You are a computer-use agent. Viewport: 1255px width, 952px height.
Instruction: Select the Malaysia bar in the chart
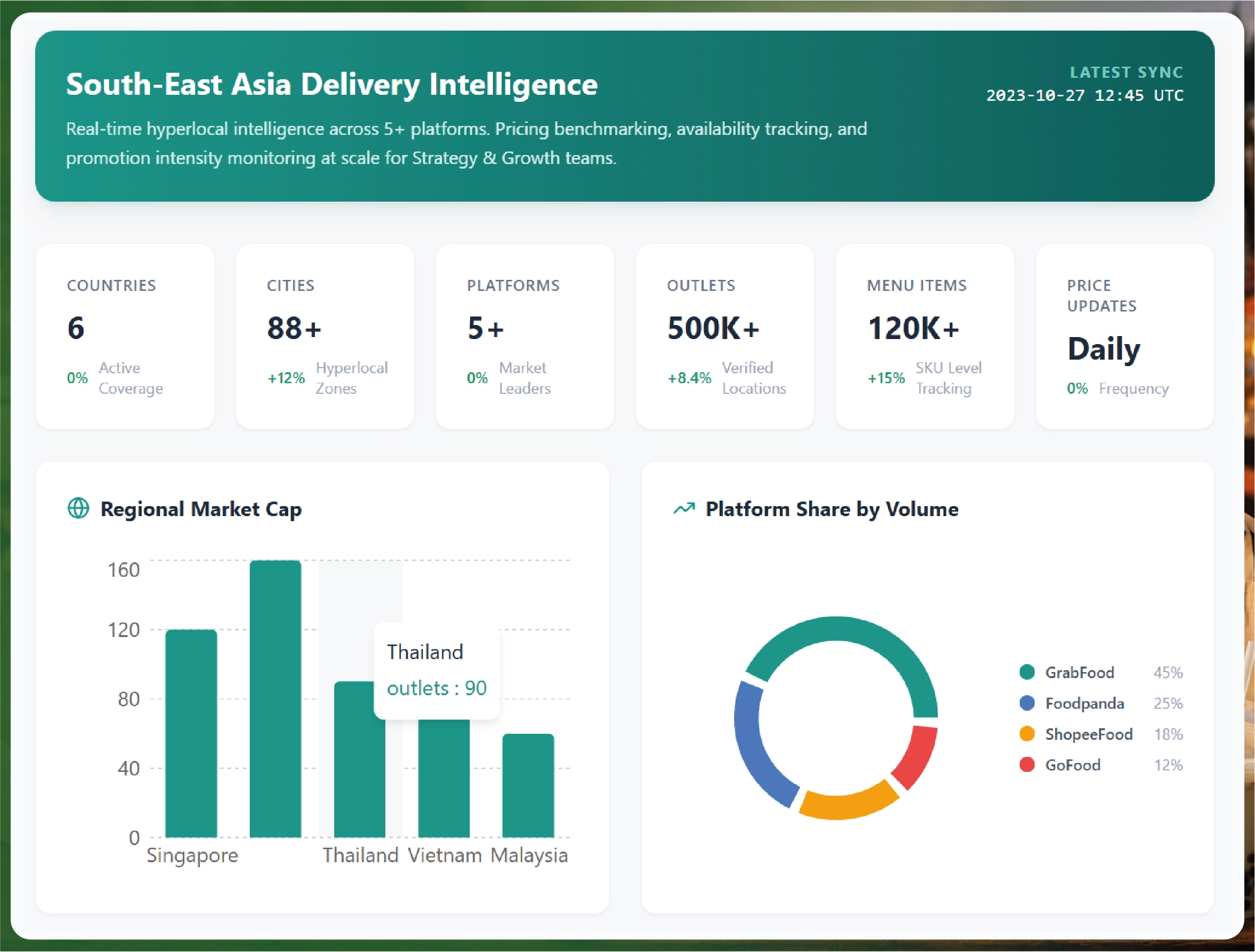[528, 785]
